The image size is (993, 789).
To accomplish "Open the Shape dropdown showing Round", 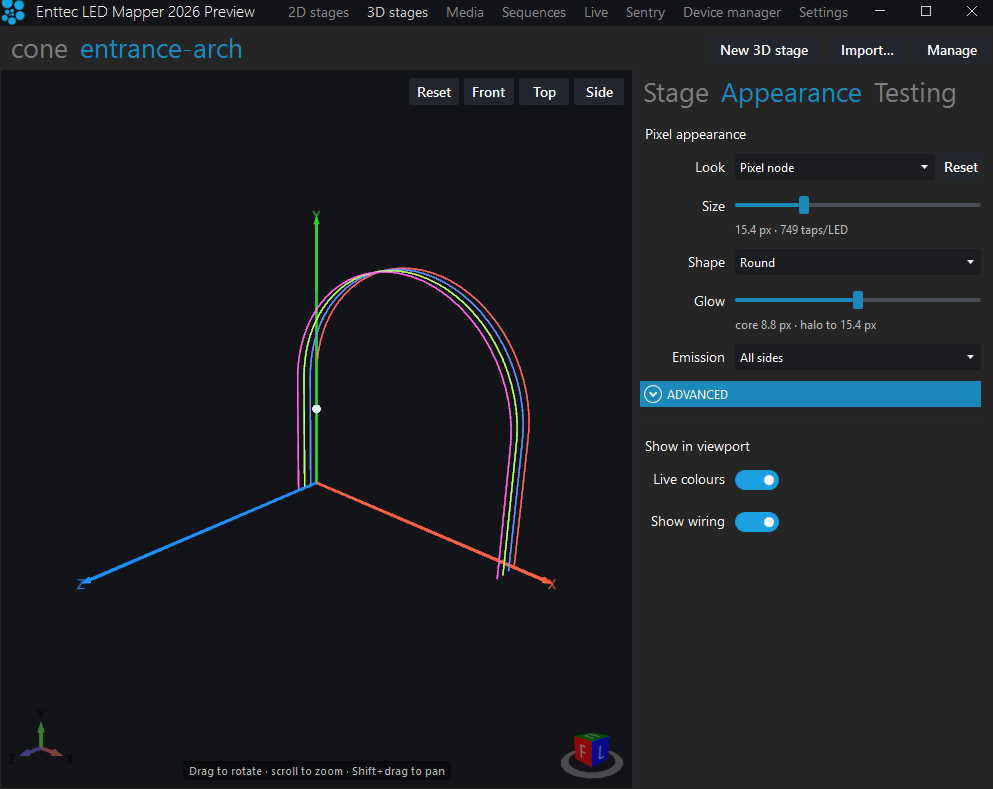I will point(857,262).
